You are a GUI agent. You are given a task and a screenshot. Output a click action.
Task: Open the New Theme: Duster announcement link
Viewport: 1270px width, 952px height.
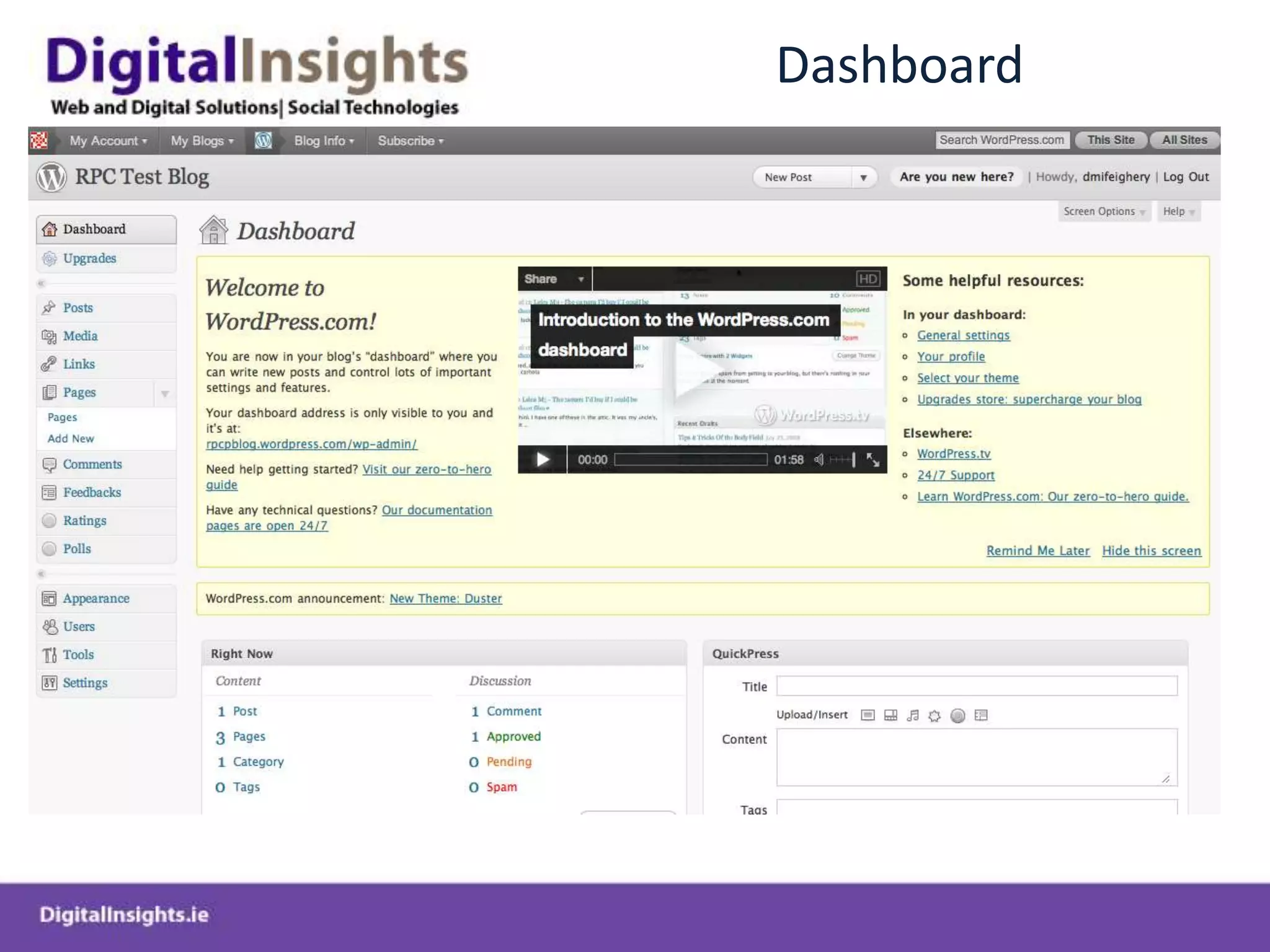pyautogui.click(x=446, y=599)
